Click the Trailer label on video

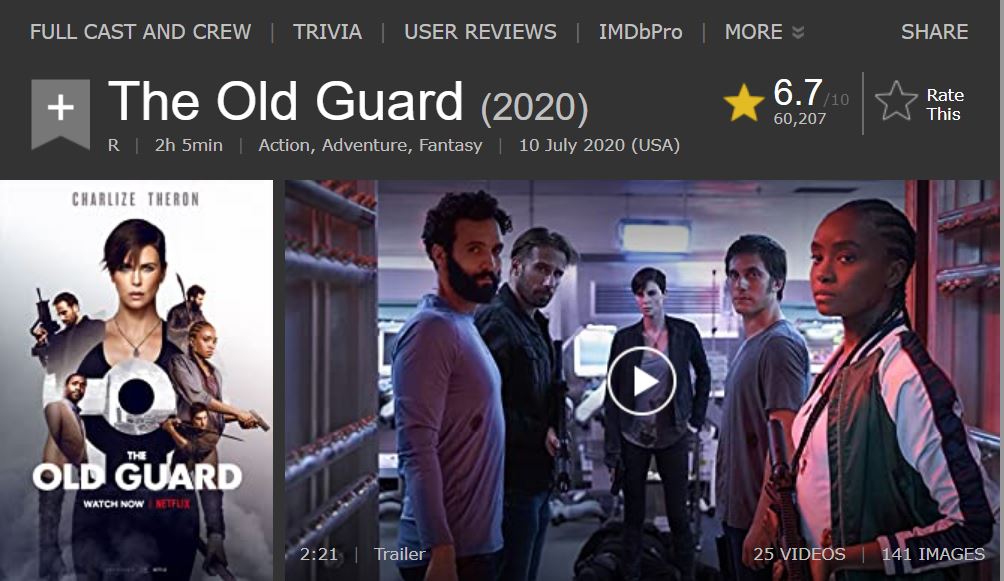click(400, 554)
